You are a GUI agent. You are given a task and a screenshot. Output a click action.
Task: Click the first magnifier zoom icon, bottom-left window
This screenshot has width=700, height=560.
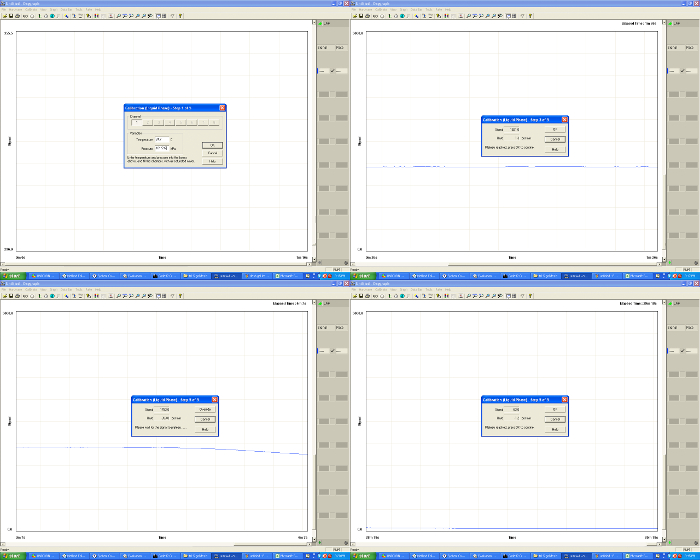pyautogui.click(x=118, y=296)
